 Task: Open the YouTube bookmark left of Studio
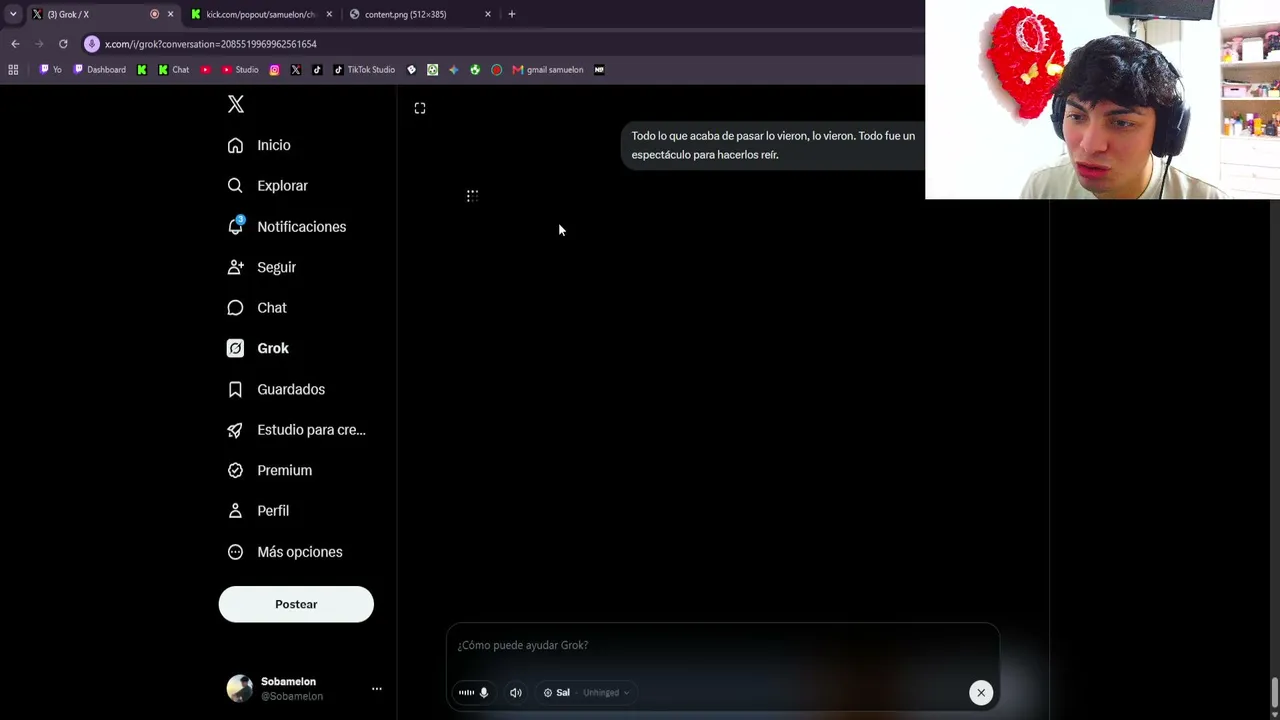[205, 70]
